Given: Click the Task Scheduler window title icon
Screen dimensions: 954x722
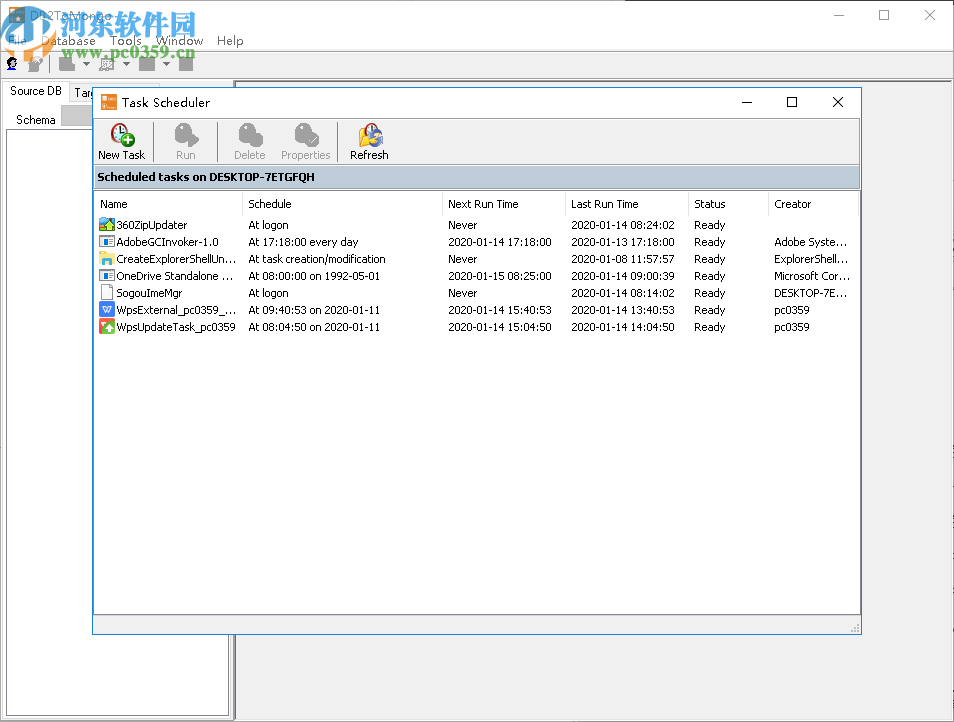Looking at the screenshot, I should tap(107, 102).
